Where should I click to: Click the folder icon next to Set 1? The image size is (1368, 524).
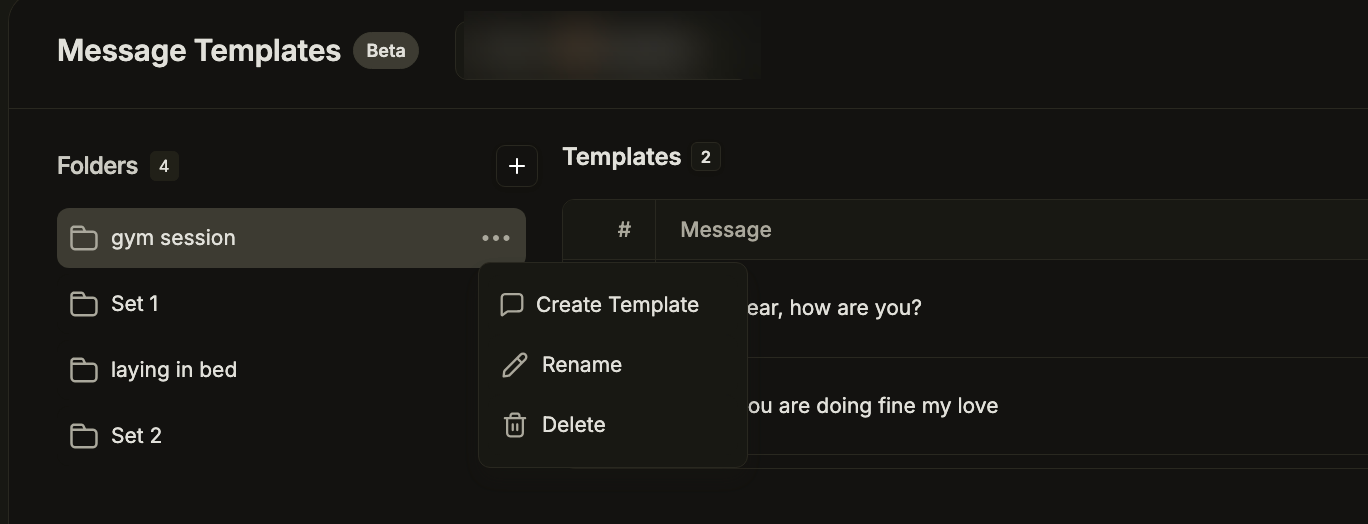(x=84, y=304)
